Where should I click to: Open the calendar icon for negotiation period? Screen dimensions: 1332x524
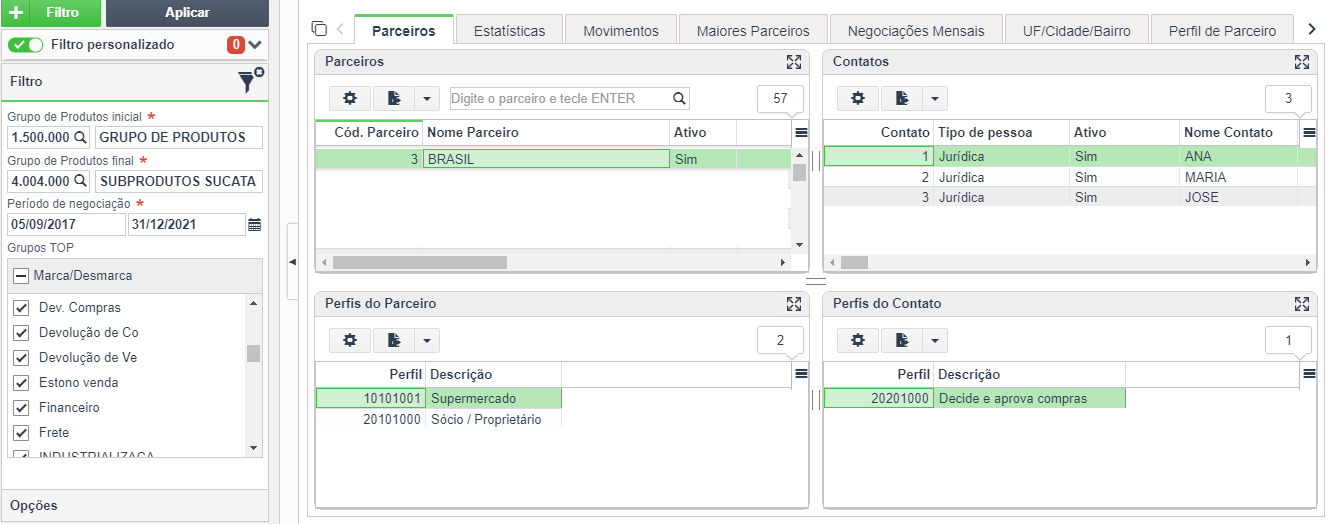click(x=254, y=225)
